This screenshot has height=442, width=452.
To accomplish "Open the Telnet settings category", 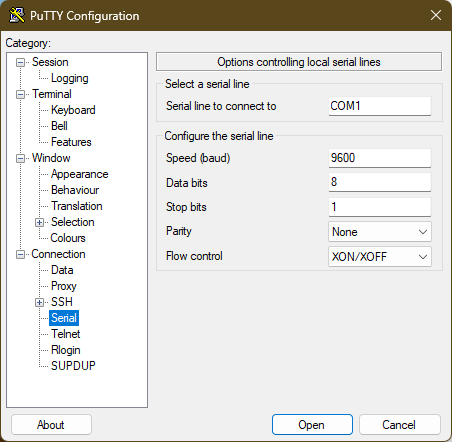I will pyautogui.click(x=66, y=334).
